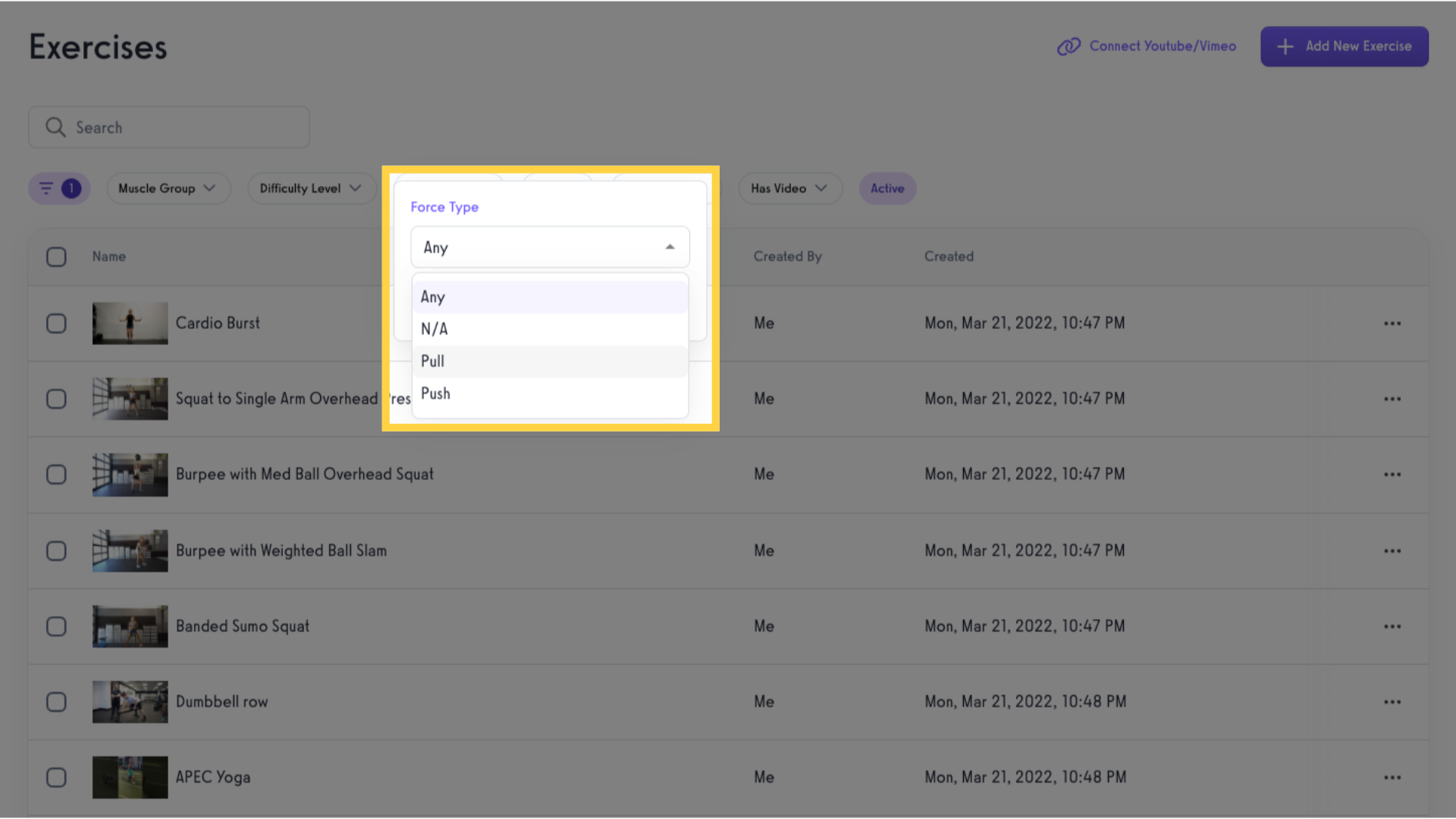Open Cardio Burst video thumbnail
Image resolution: width=1456 pixels, height=819 pixels.
130,323
